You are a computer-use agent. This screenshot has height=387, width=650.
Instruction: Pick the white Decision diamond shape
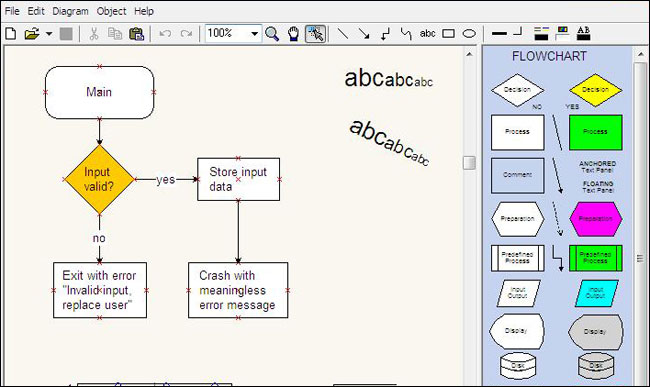click(517, 90)
